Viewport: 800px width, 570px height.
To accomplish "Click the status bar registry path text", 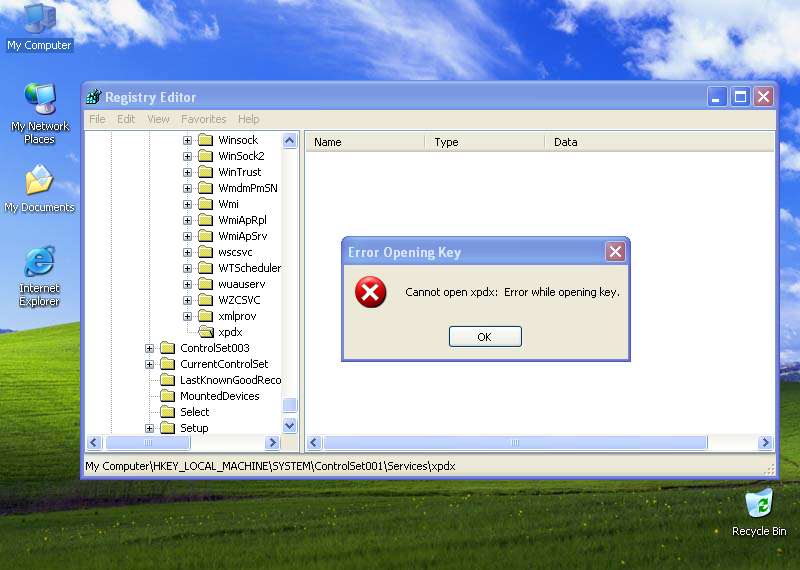I will [x=270, y=466].
